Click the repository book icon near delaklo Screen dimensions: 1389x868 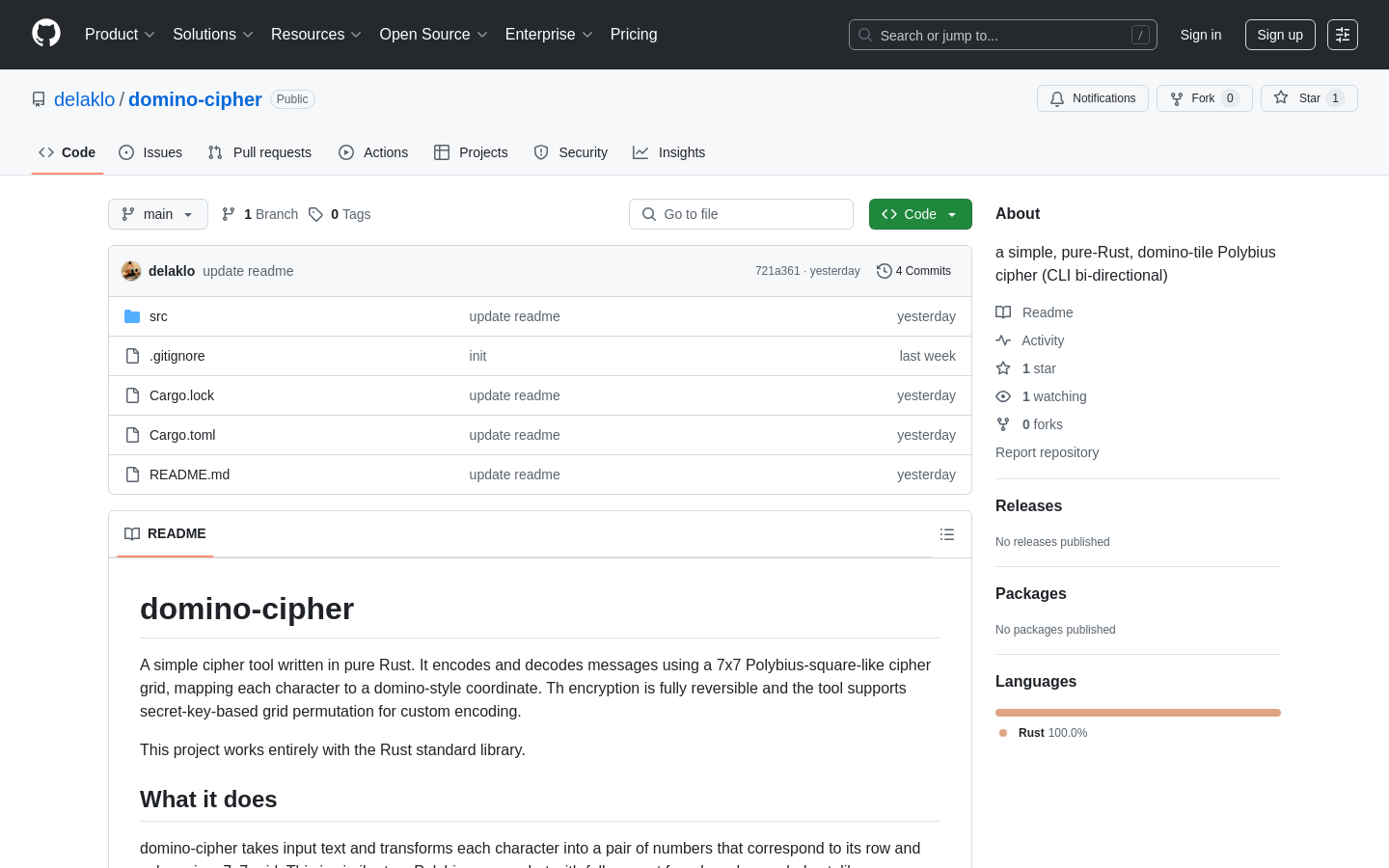[39, 99]
